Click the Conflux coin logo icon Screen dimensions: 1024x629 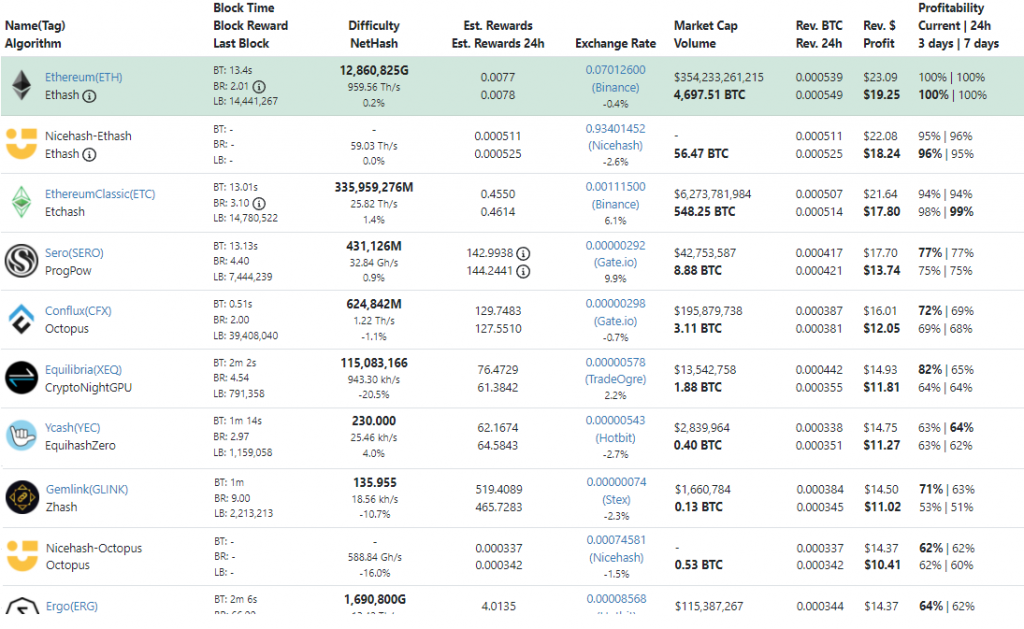(x=21, y=320)
